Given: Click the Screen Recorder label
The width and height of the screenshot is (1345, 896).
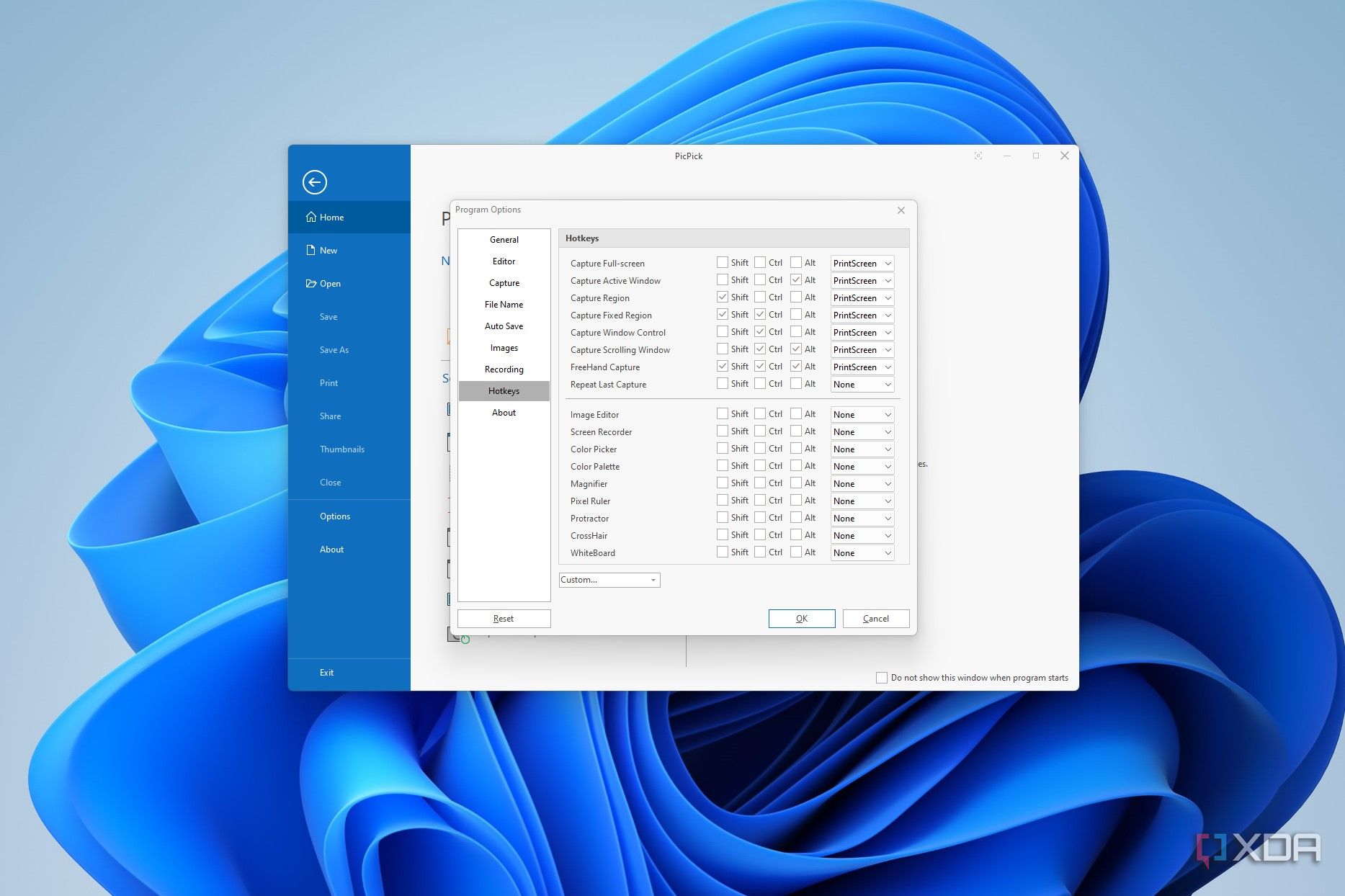Looking at the screenshot, I should pos(601,432).
